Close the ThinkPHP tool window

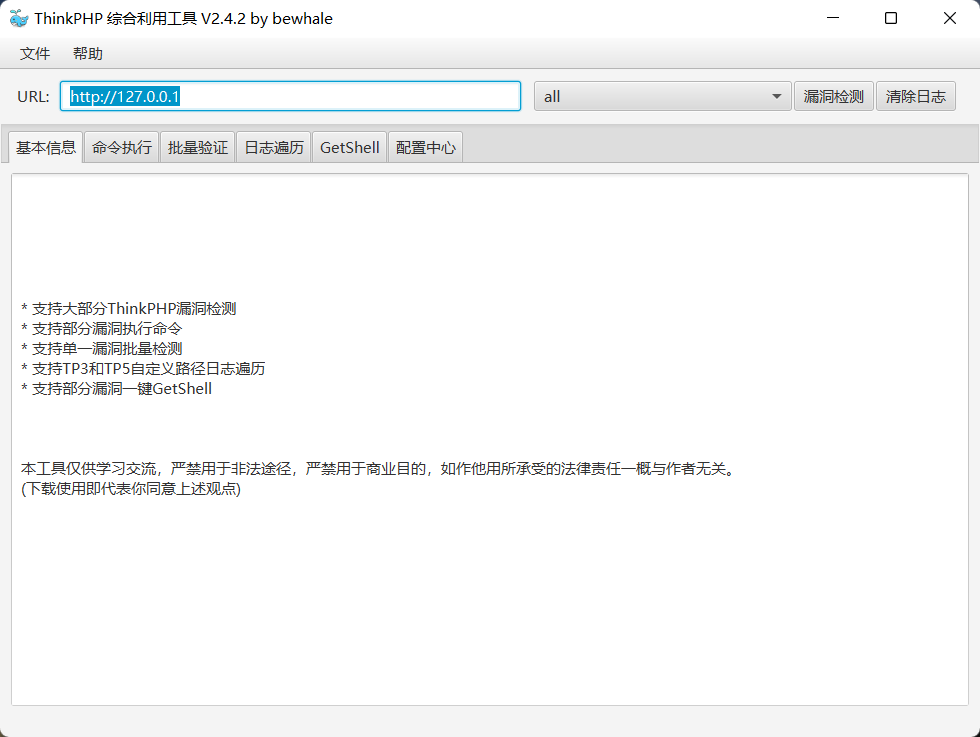(x=950, y=18)
